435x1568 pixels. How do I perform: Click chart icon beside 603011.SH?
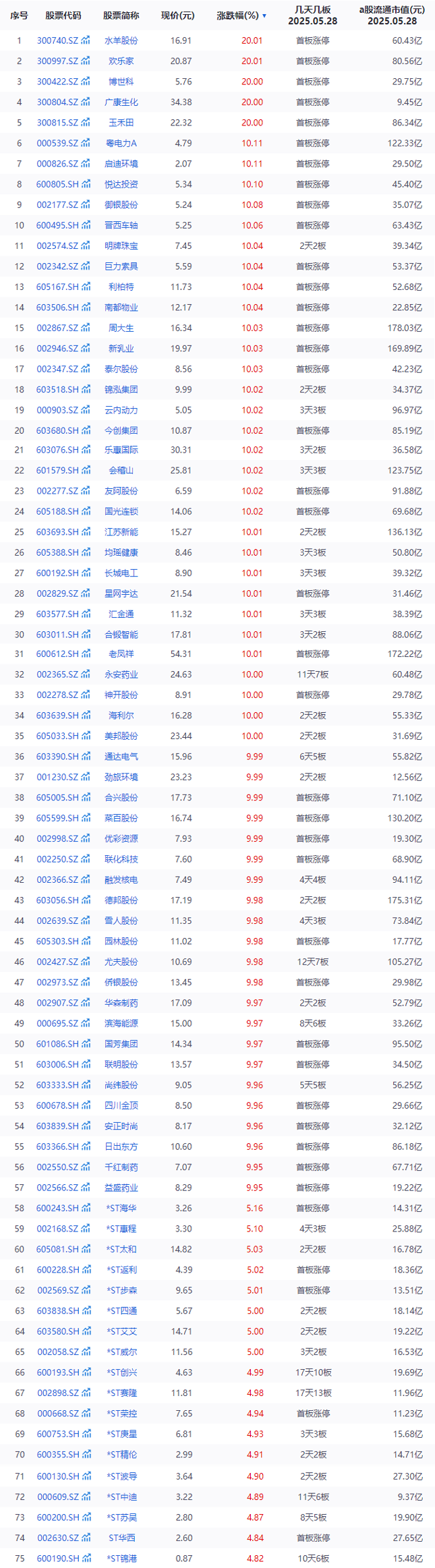(86, 635)
